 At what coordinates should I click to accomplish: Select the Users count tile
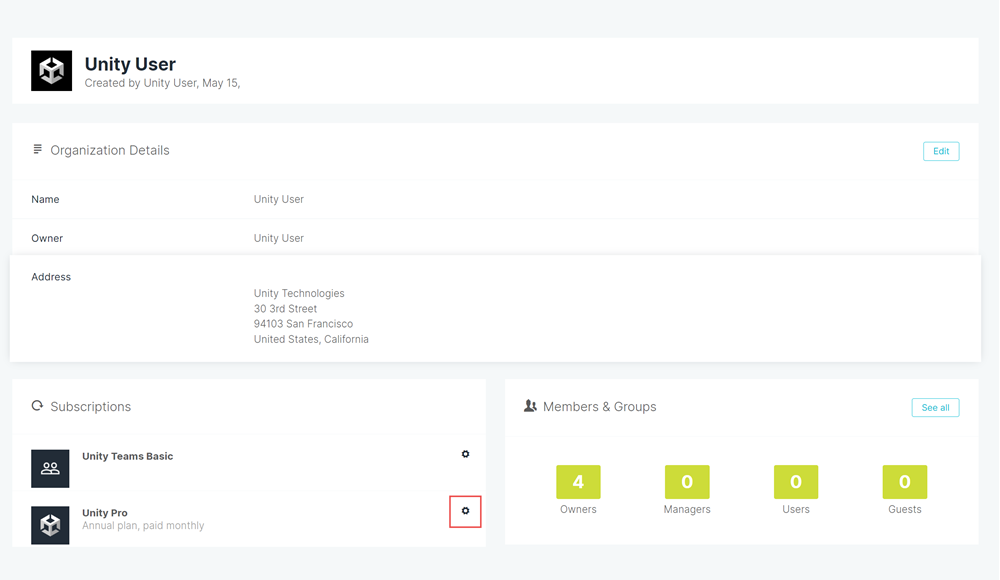click(x=796, y=482)
